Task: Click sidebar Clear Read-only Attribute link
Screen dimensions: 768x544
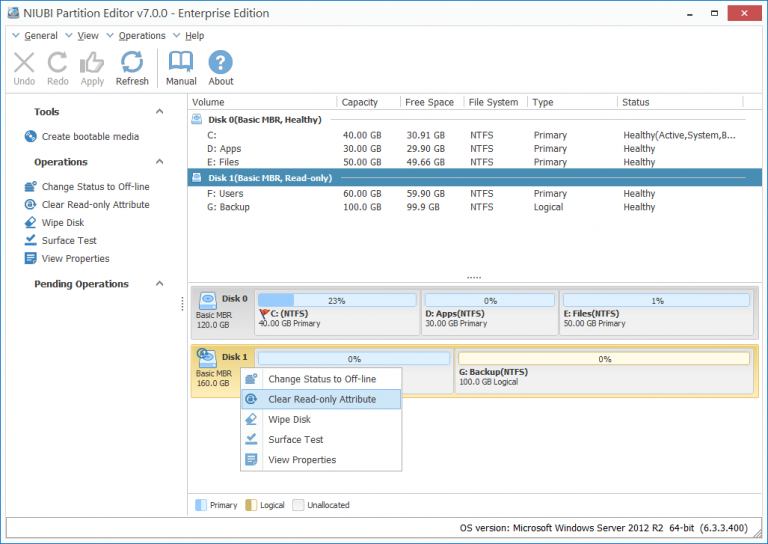Action: 96,205
